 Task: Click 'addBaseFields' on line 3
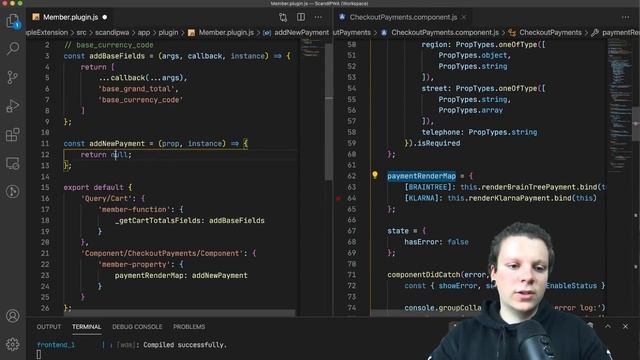tap(117, 56)
